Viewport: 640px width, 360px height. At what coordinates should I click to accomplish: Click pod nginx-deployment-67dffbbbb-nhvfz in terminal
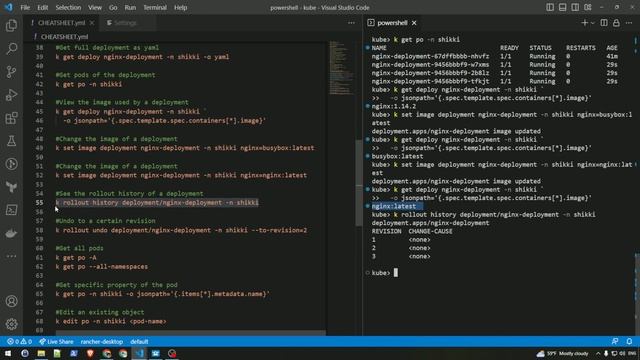430,56
